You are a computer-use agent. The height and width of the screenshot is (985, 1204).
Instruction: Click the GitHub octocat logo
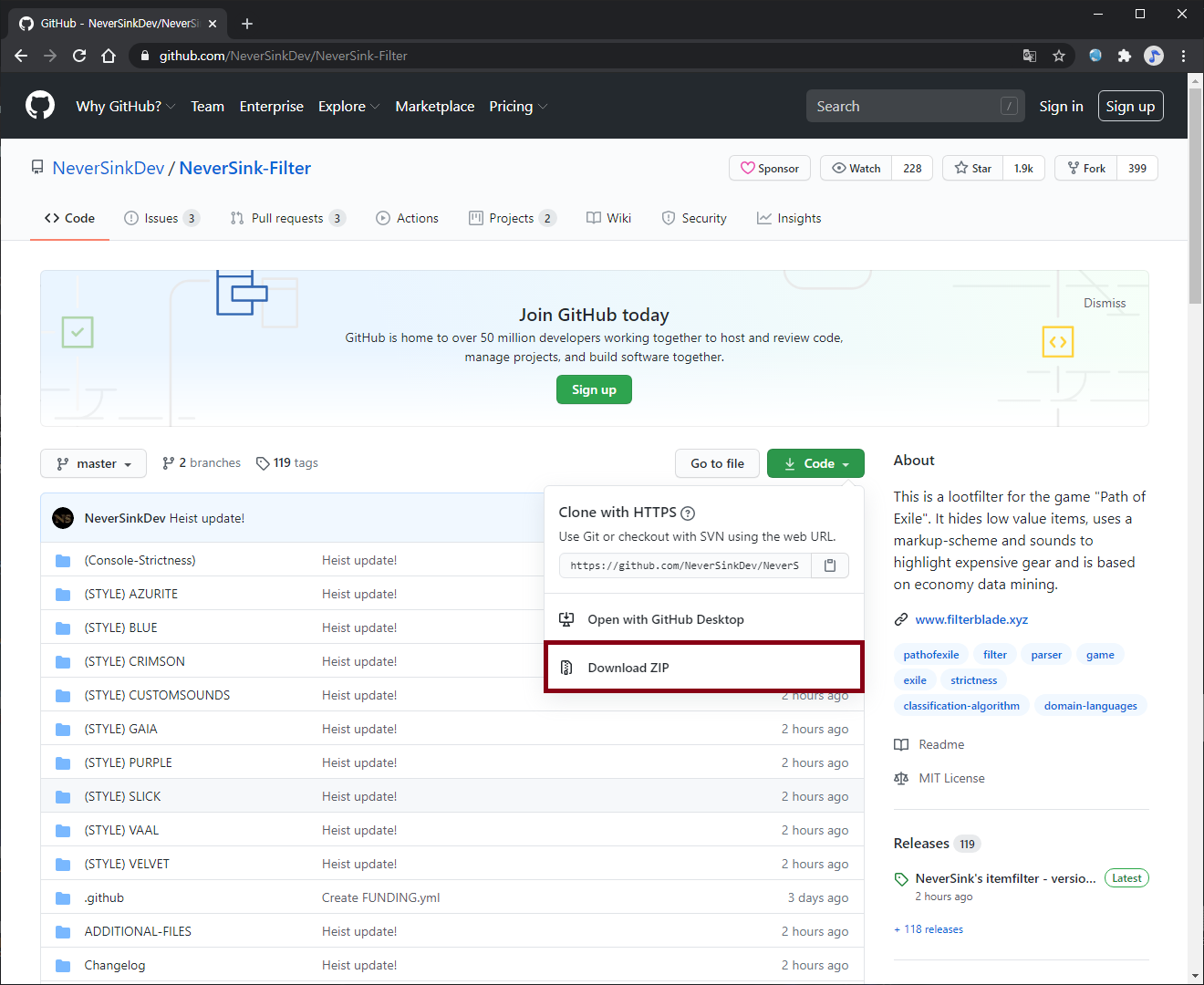pyautogui.click(x=40, y=106)
